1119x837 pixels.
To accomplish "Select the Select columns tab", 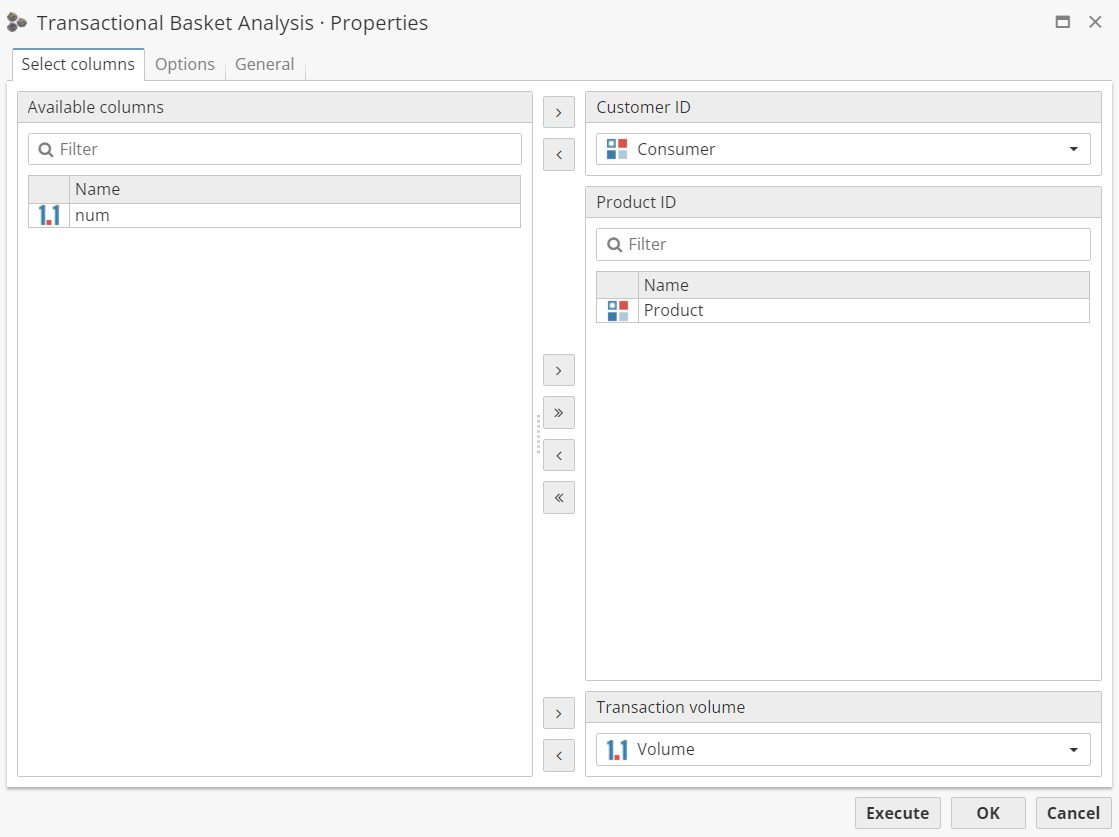I will 78,64.
